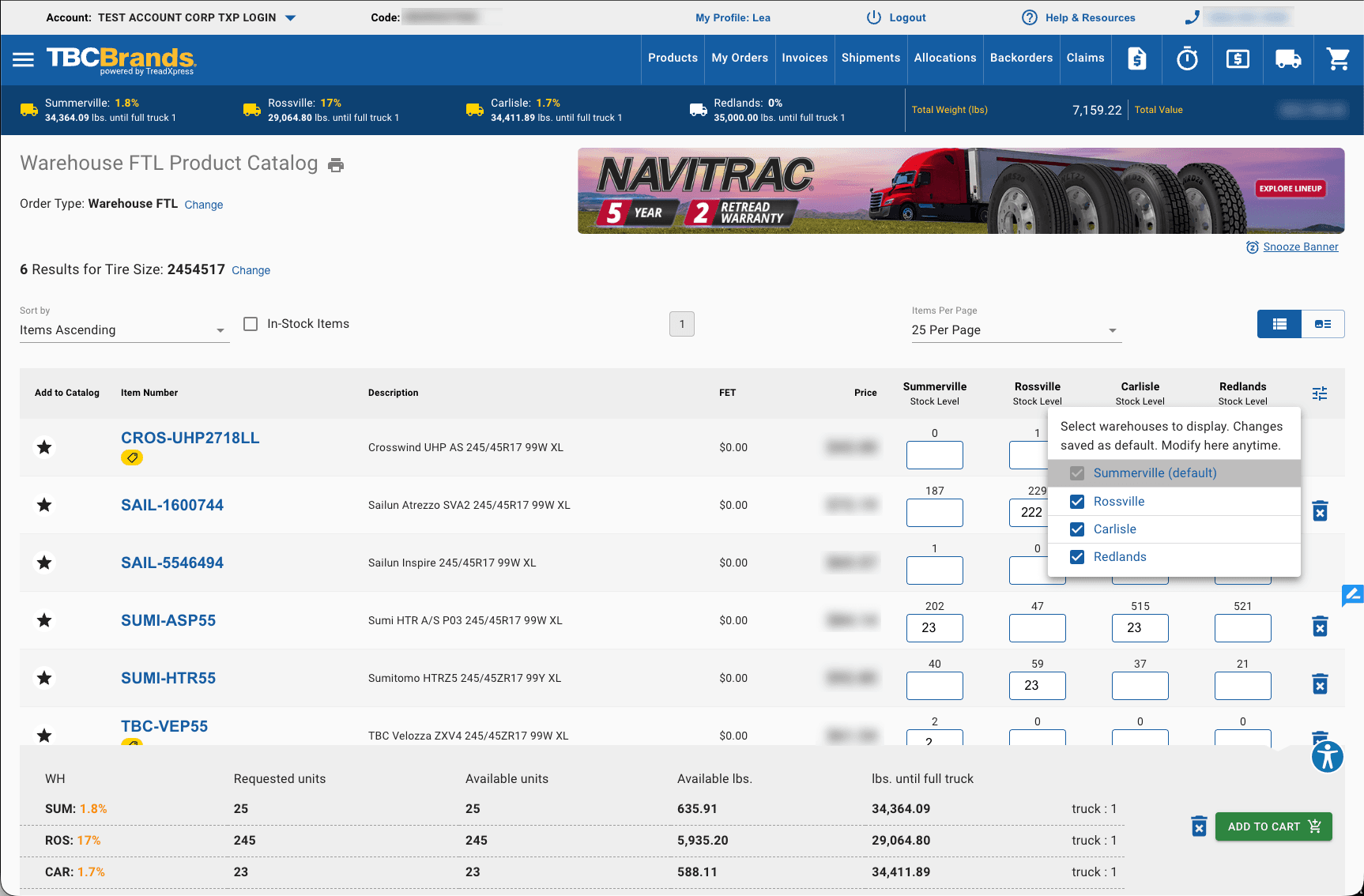Click the print catalog icon
1364x896 pixels.
point(336,165)
